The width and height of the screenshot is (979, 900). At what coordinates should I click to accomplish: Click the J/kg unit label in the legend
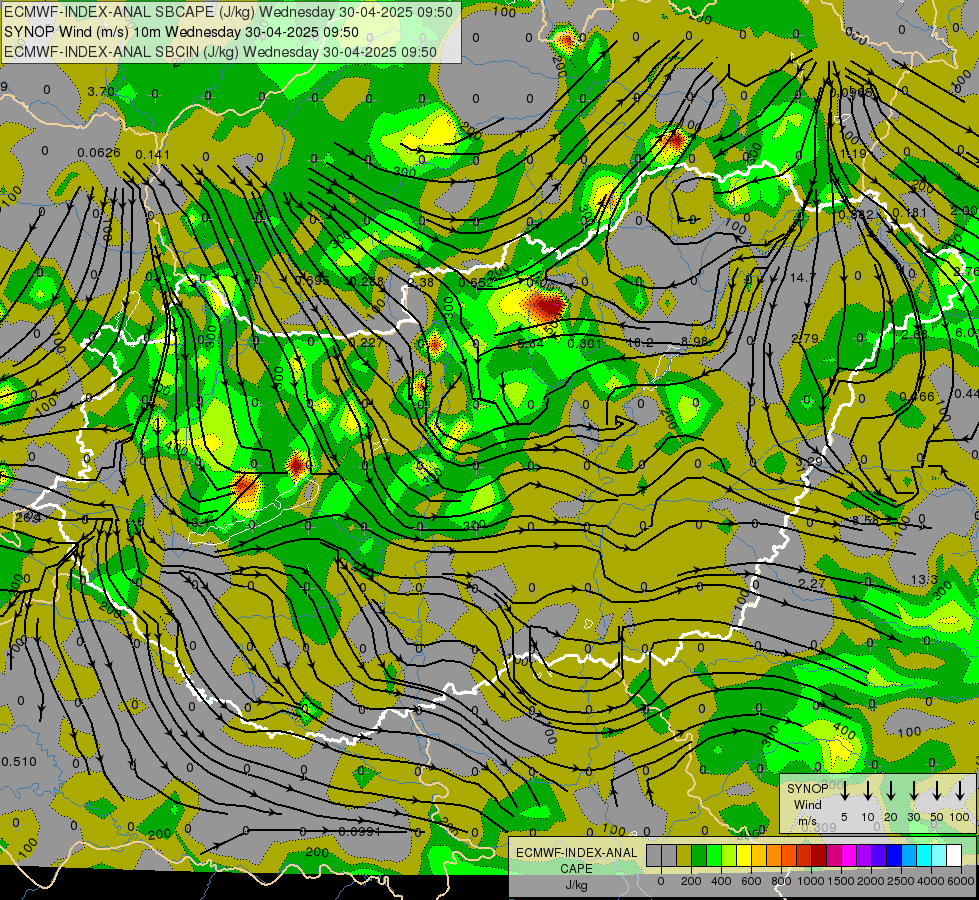pyautogui.click(x=576, y=885)
